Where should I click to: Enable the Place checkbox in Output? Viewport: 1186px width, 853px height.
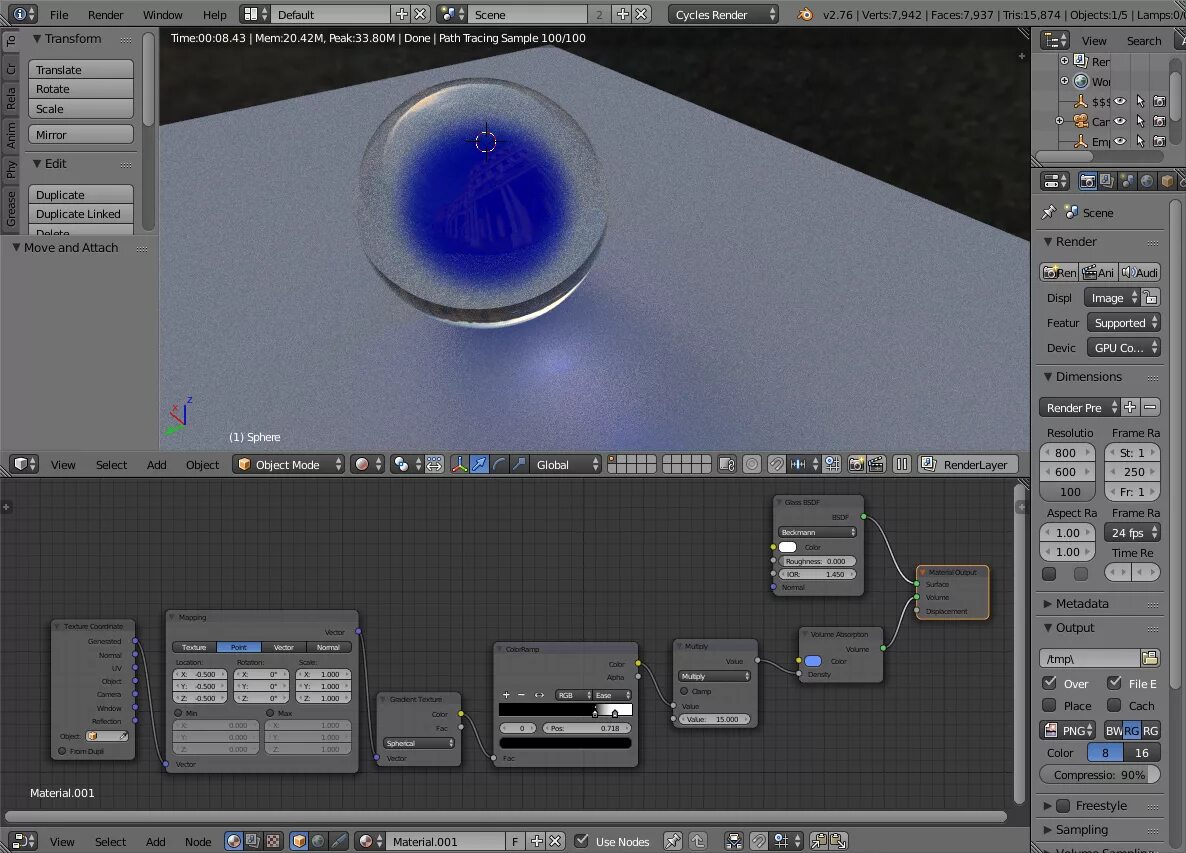(x=1049, y=706)
